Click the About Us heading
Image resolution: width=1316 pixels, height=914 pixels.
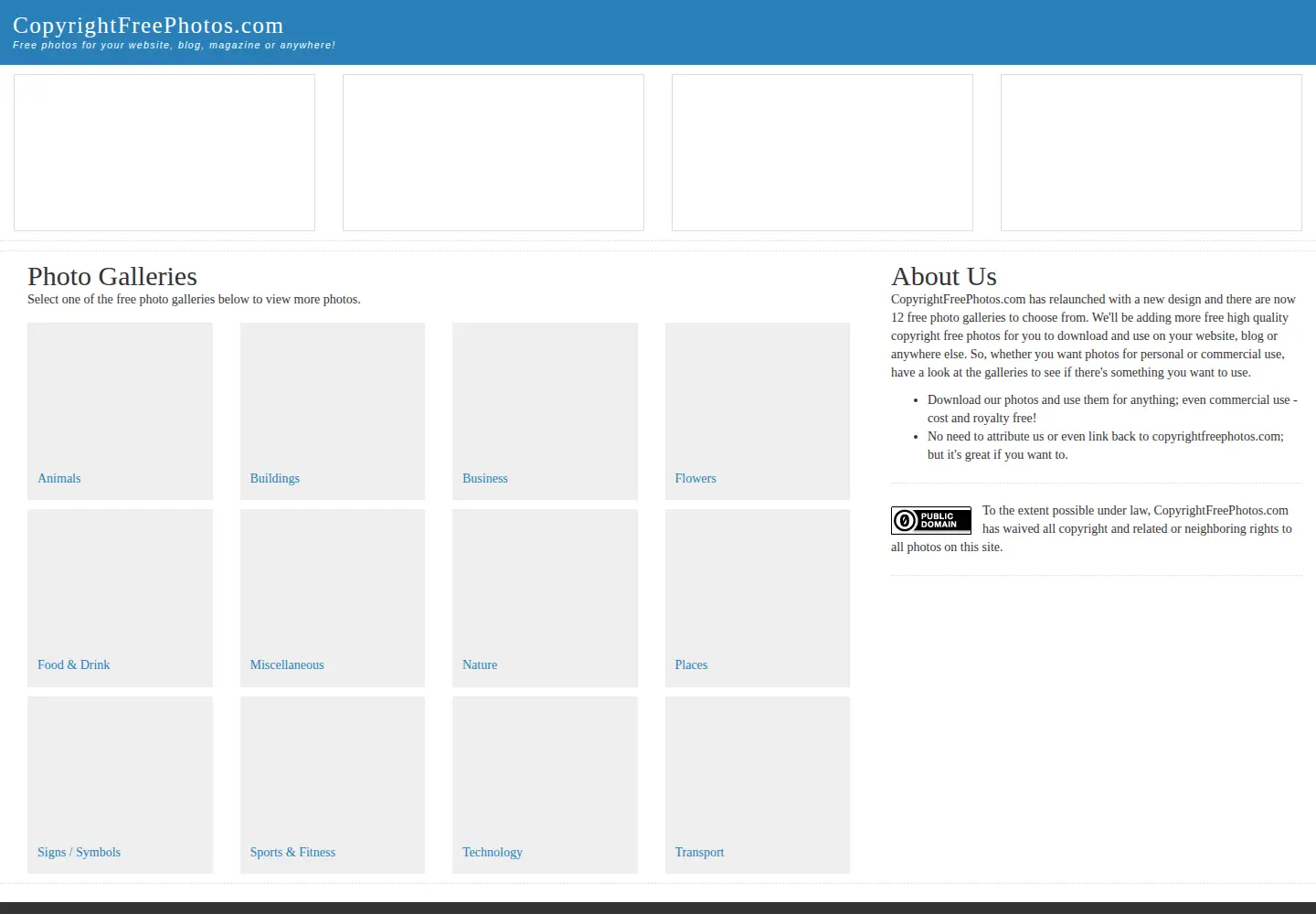click(x=944, y=276)
